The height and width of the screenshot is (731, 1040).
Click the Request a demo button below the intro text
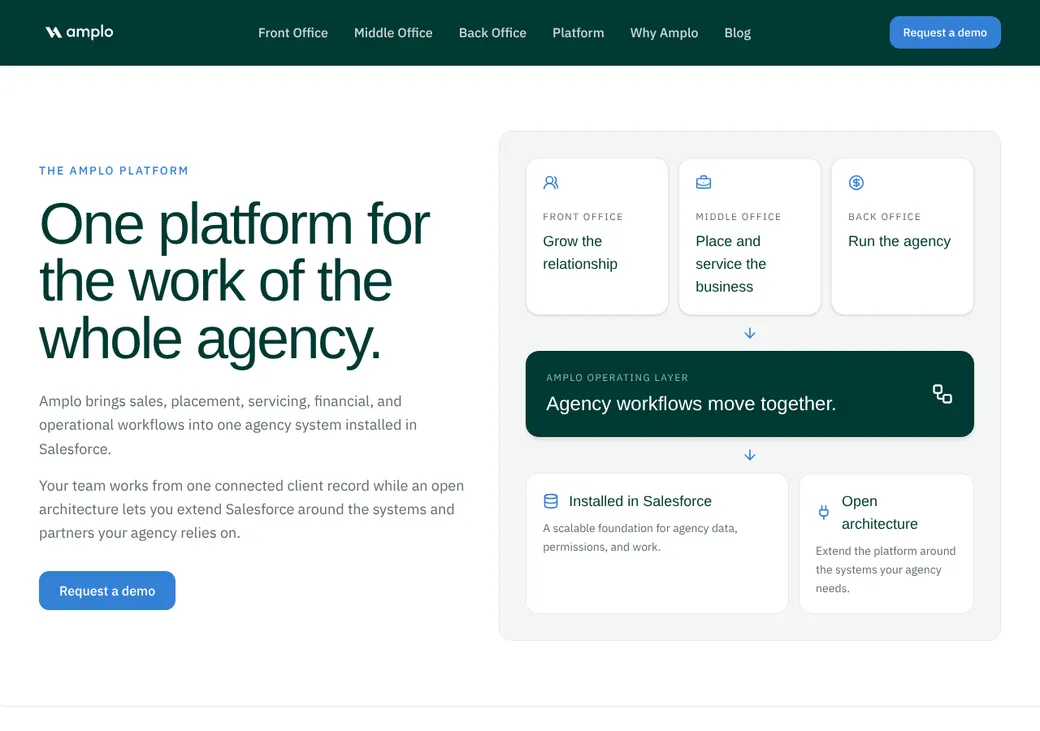[107, 590]
